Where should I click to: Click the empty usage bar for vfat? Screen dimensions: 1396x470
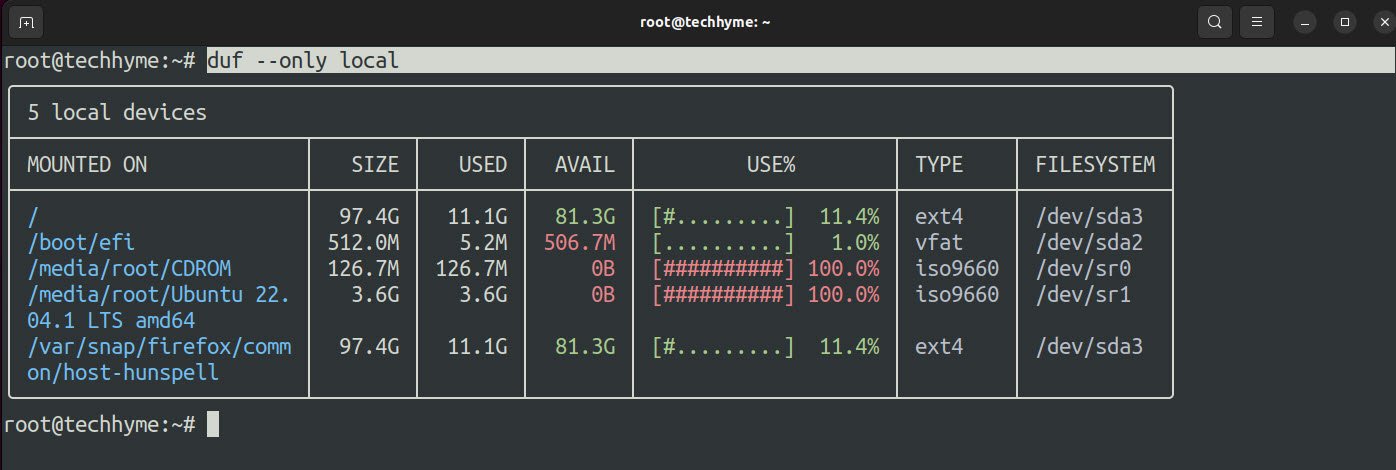pos(723,242)
